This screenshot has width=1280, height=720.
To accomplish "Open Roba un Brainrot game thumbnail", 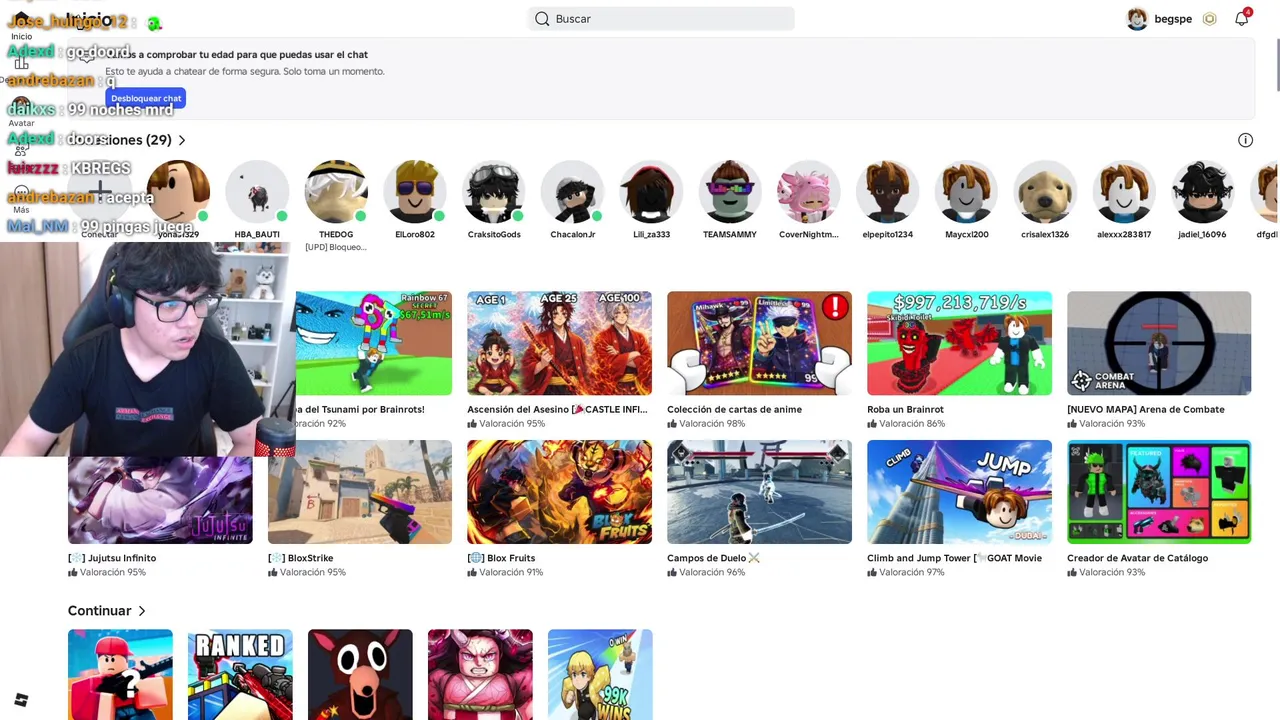I will [x=959, y=343].
